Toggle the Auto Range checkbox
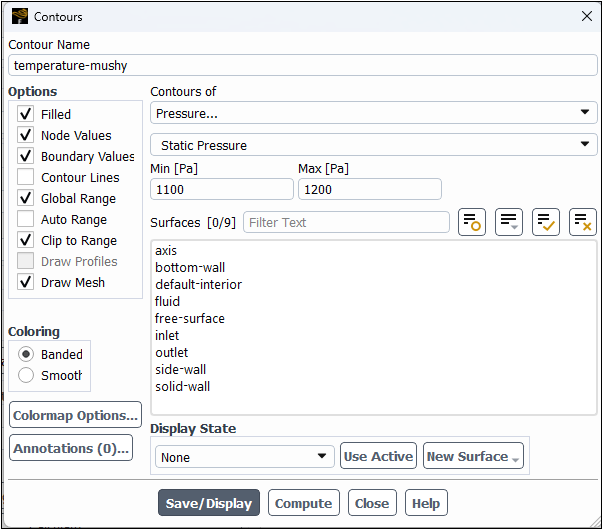603x530 pixels. click(26, 219)
